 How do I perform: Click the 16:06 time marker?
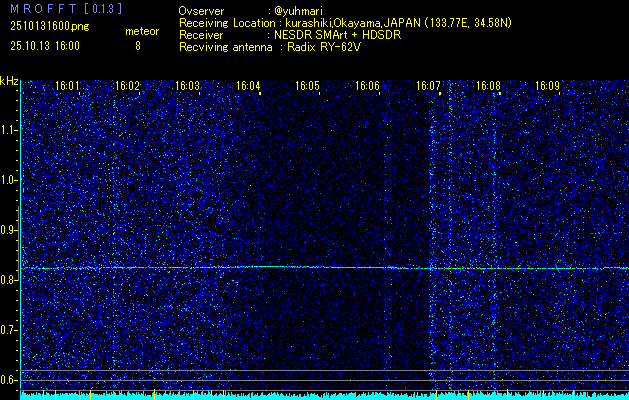pos(367,85)
